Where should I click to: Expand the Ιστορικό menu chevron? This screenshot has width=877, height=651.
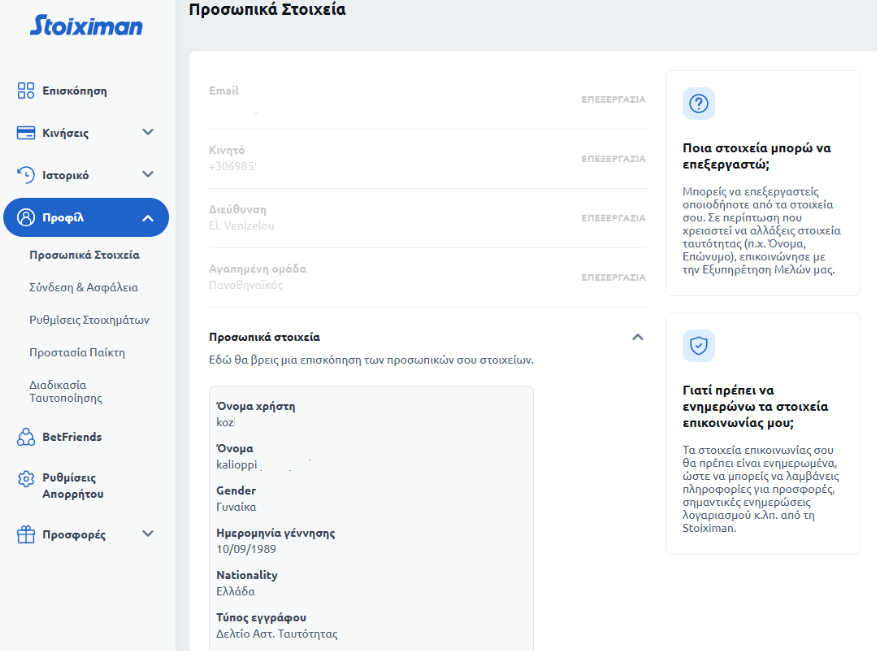pyautogui.click(x=148, y=174)
